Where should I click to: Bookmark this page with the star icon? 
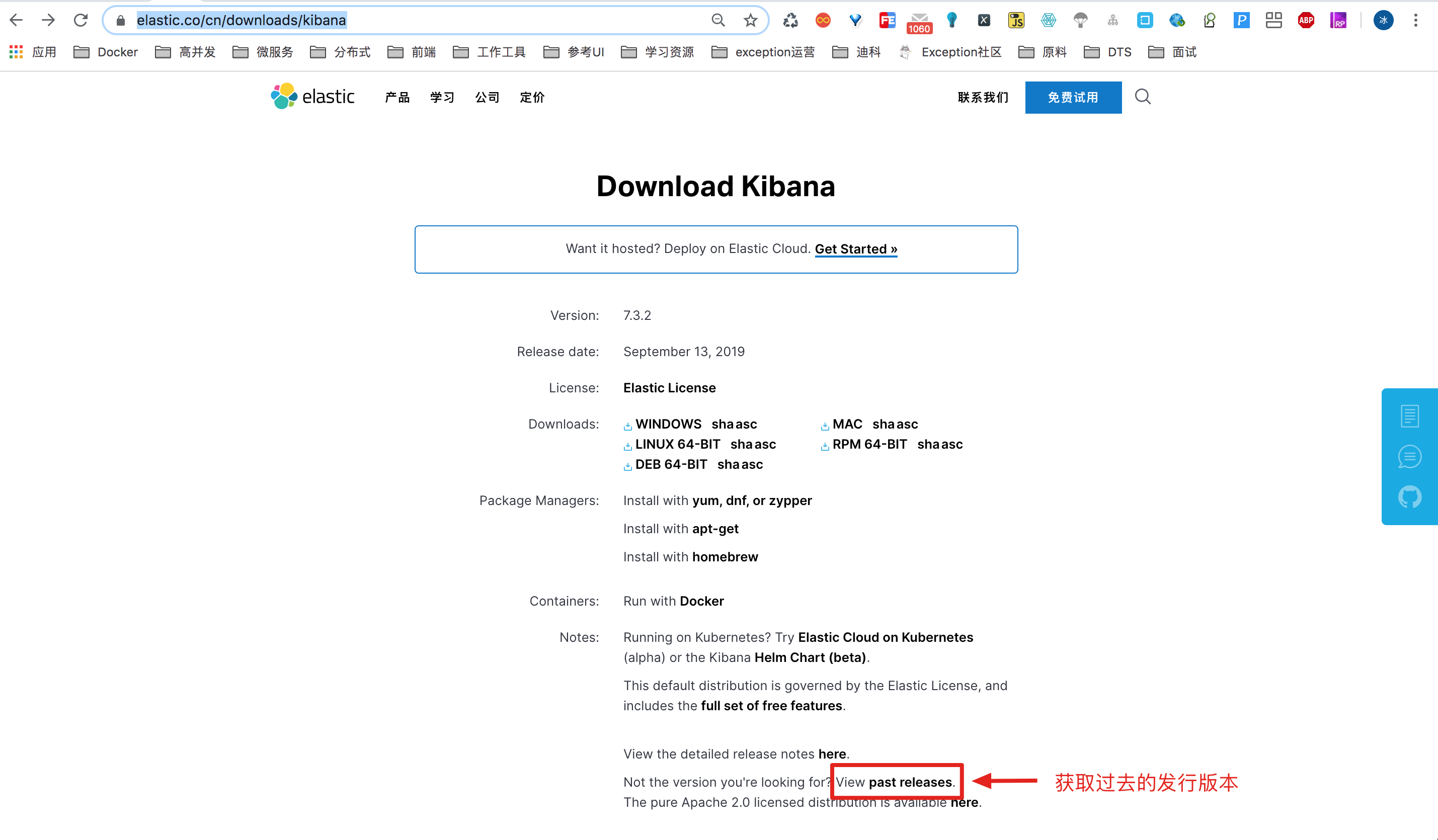pyautogui.click(x=750, y=21)
